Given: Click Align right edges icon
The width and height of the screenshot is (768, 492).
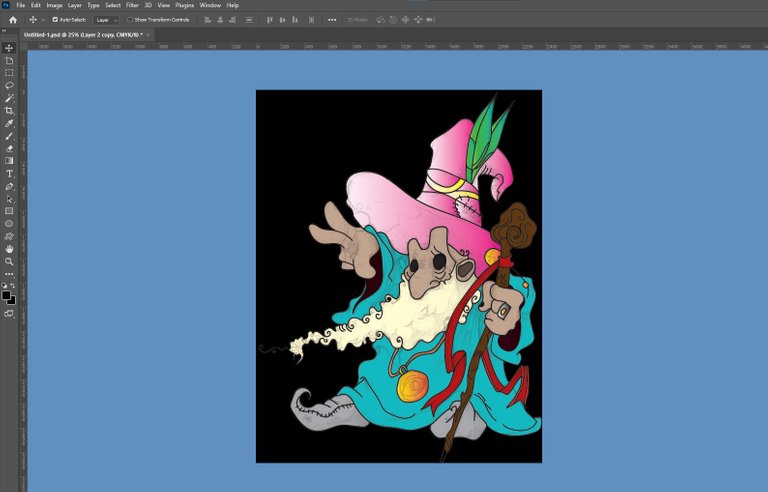Looking at the screenshot, I should (233, 20).
